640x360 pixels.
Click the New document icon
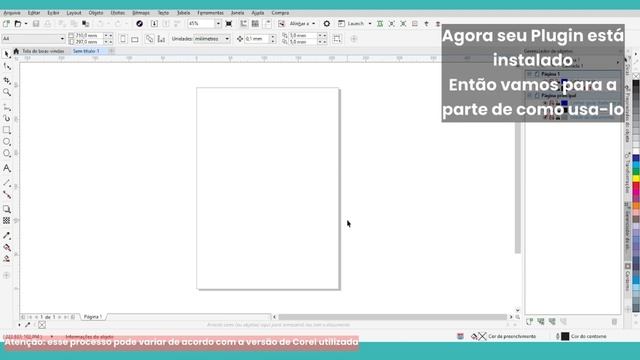point(6,24)
